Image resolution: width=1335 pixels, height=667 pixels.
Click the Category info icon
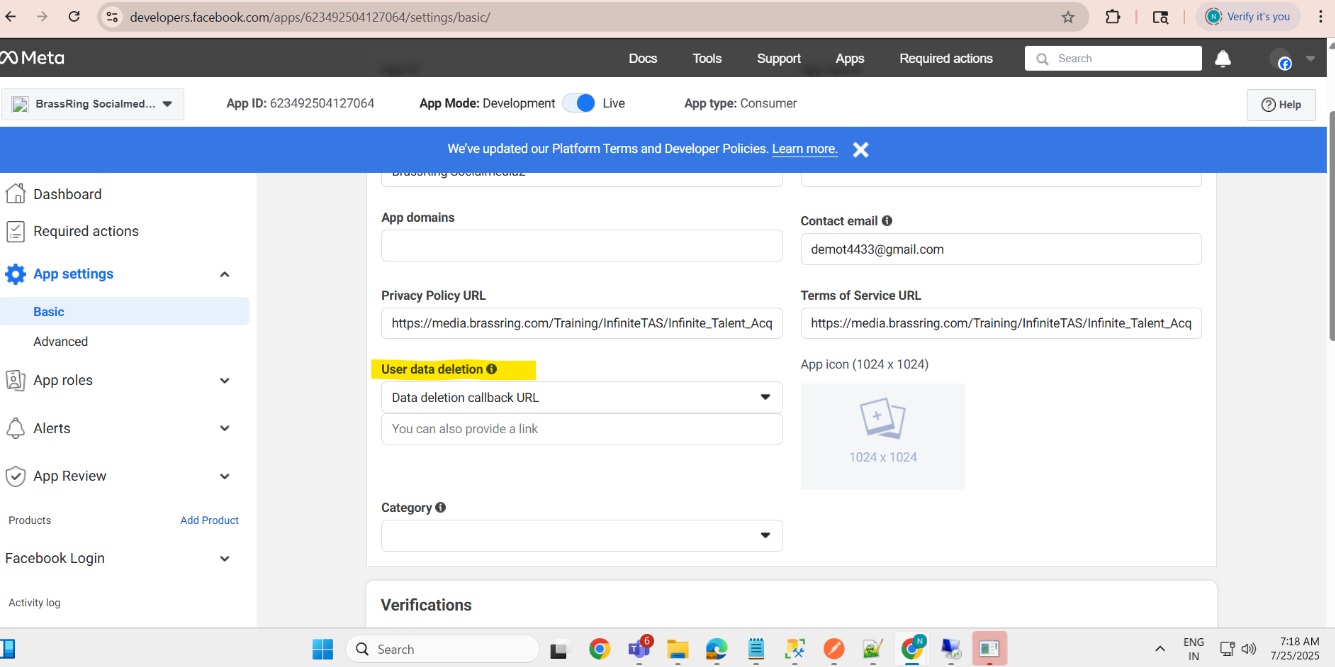coord(440,508)
